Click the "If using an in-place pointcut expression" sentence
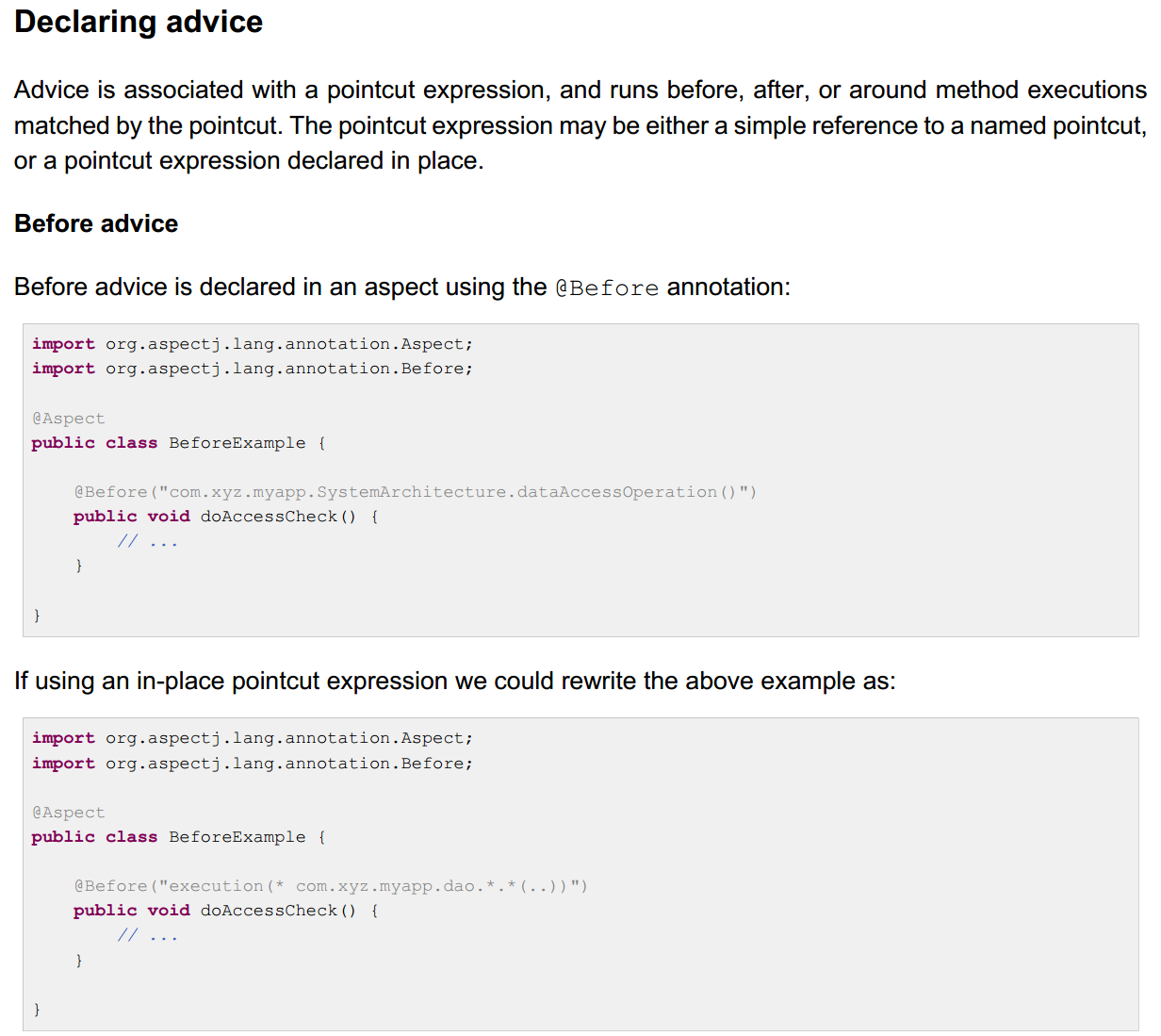The height and width of the screenshot is (1036, 1161). (x=454, y=682)
